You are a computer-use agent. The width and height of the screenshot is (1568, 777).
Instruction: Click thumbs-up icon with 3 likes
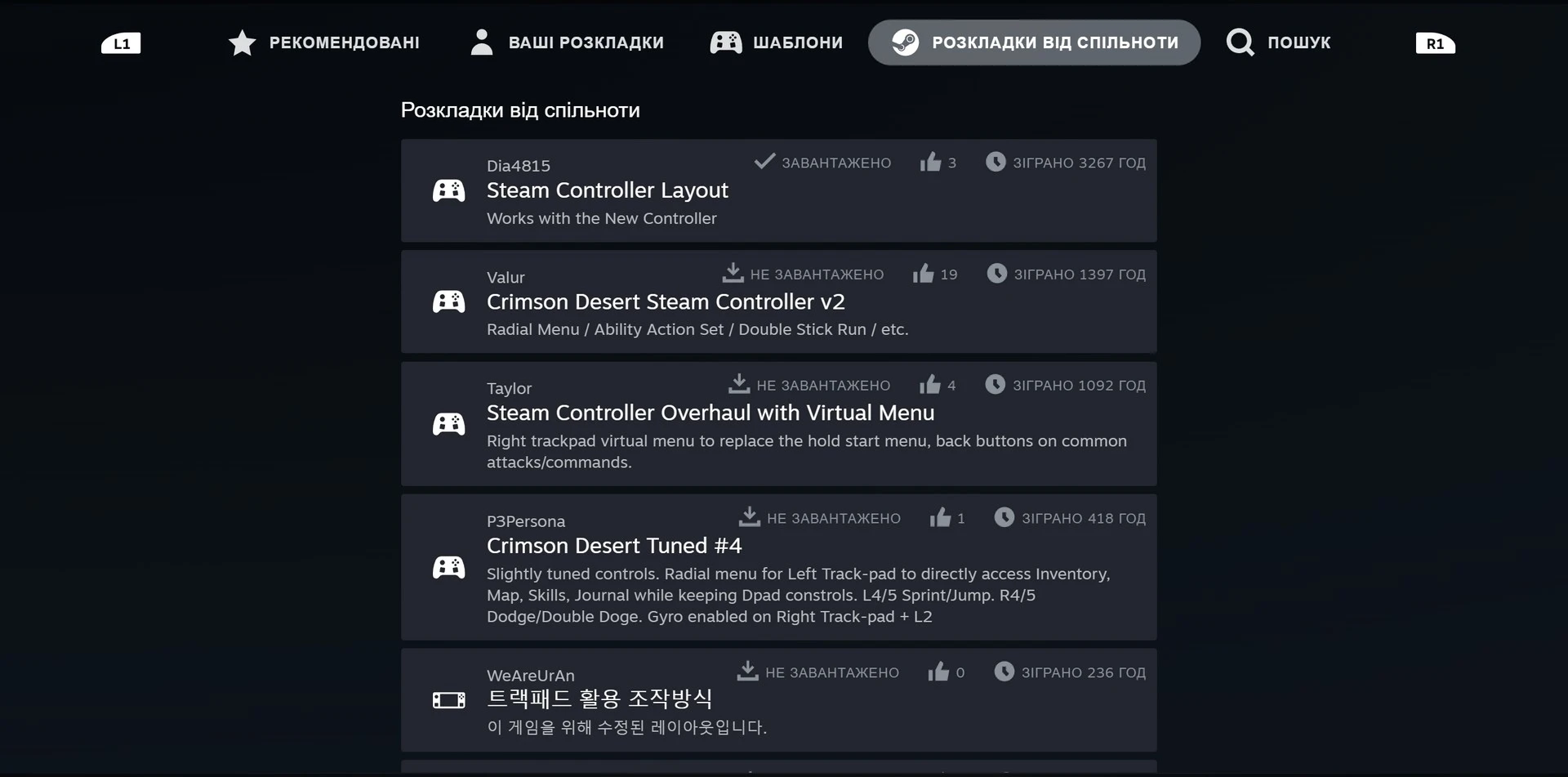pos(930,162)
